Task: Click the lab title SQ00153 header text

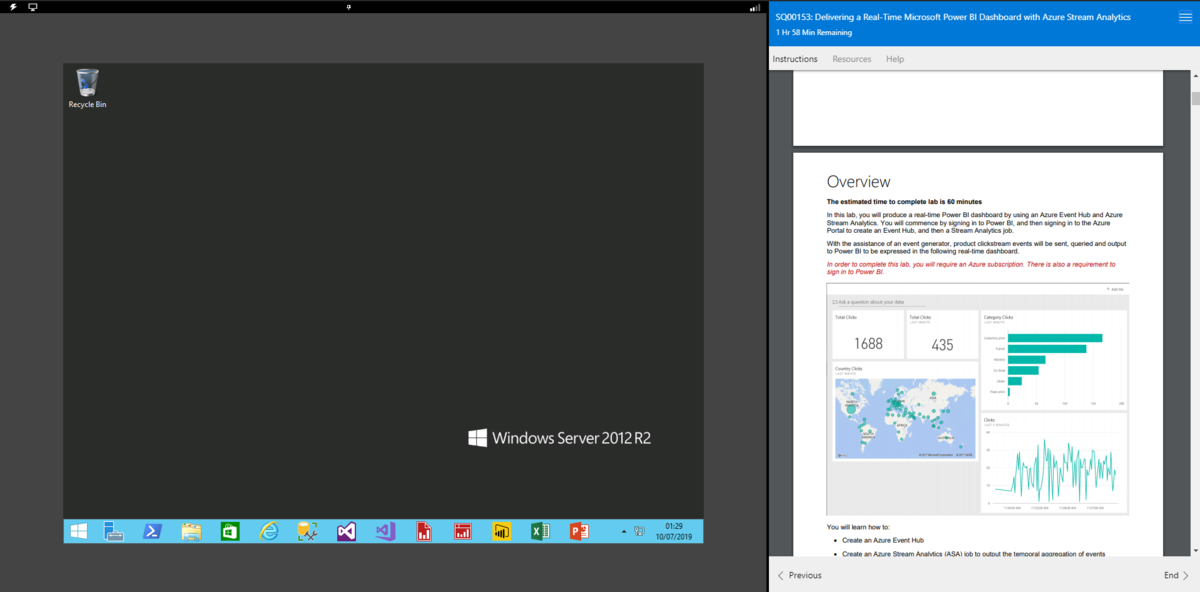Action: [953, 17]
